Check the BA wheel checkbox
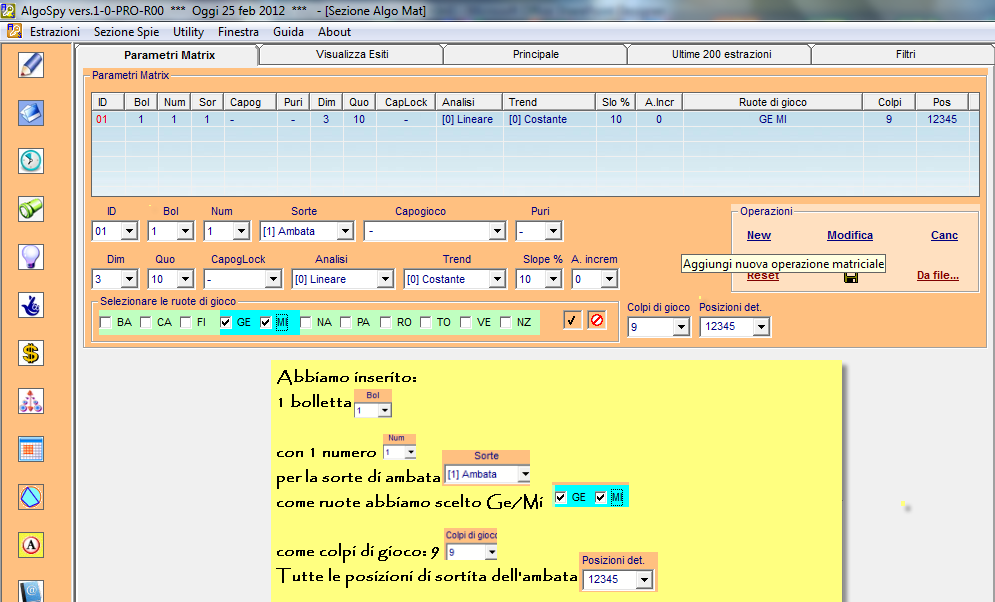The width and height of the screenshot is (995, 602). pyautogui.click(x=106, y=322)
